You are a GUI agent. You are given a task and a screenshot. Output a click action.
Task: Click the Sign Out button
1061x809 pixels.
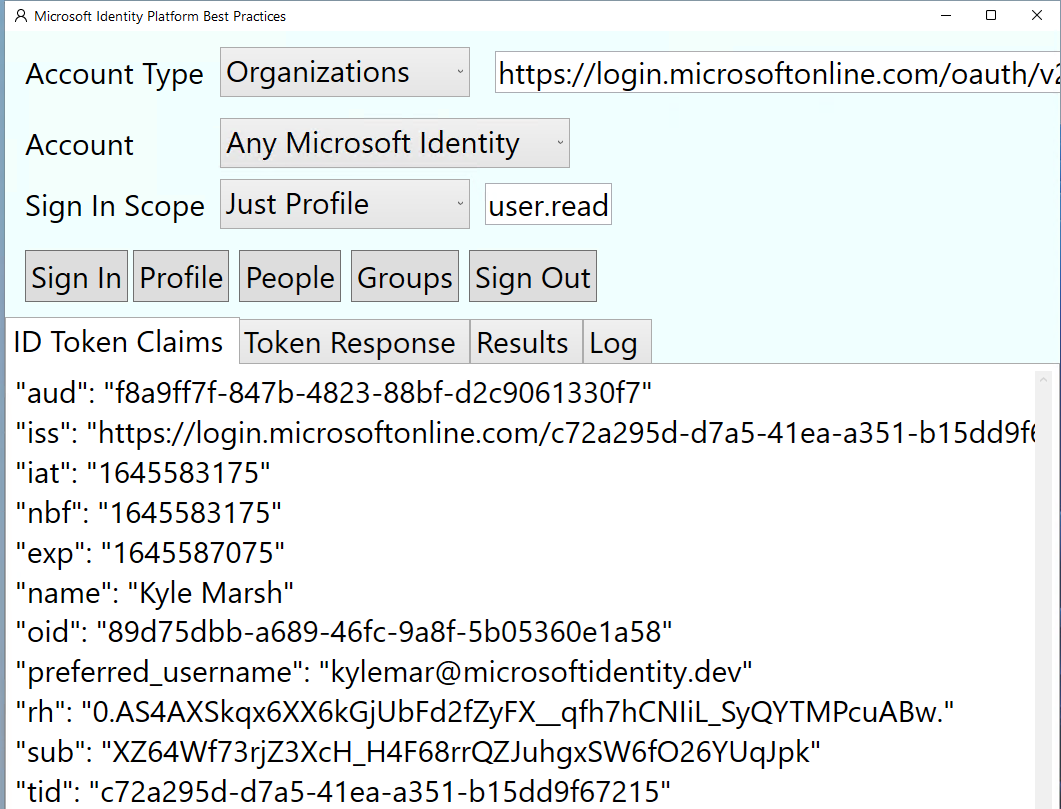click(x=533, y=276)
